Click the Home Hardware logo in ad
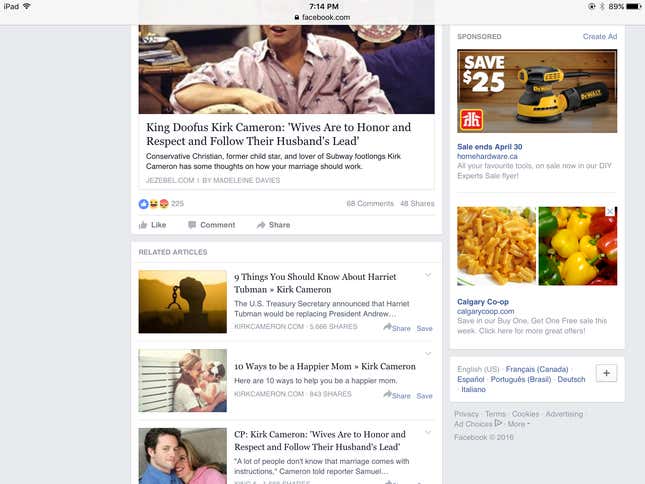 [471, 120]
